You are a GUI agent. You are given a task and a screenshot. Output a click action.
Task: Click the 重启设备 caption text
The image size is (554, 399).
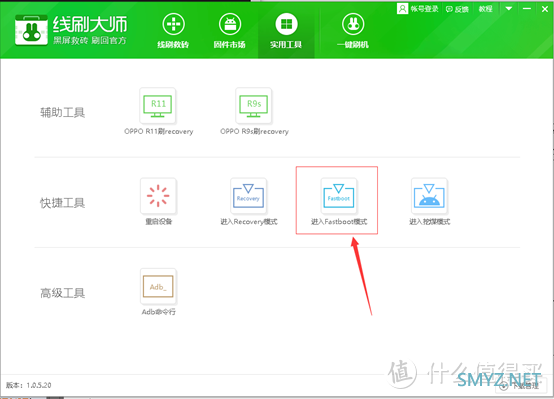159,222
